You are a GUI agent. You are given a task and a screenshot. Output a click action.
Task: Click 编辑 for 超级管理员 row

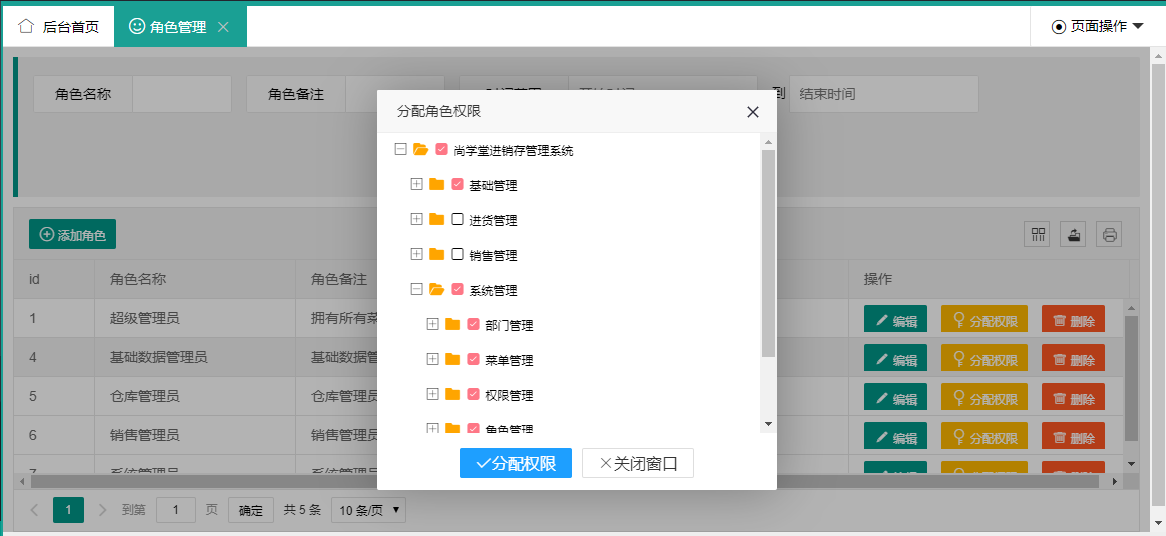(x=895, y=321)
